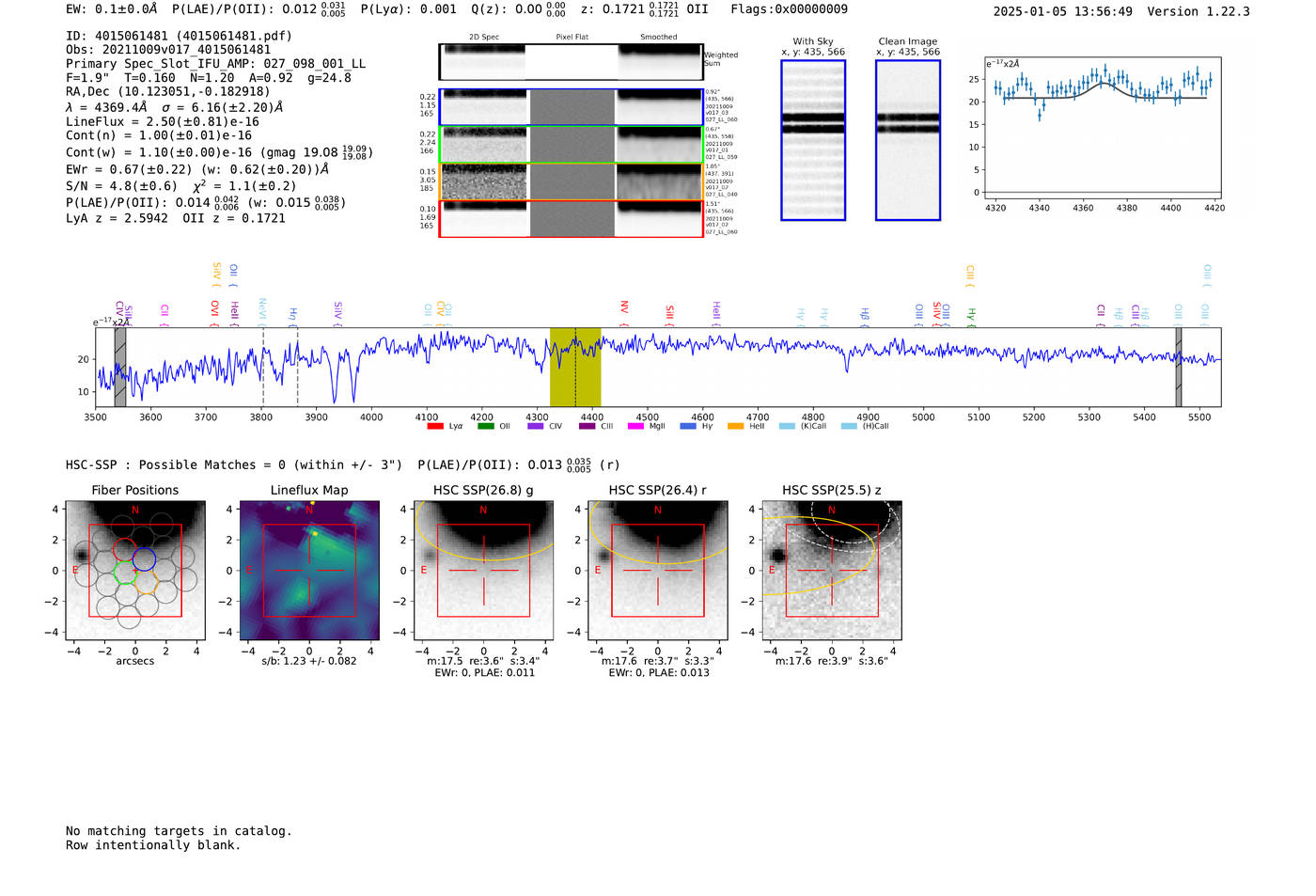Click the gray hatched band near 5460 Å
The image size is (1316, 896).
[x=1179, y=367]
